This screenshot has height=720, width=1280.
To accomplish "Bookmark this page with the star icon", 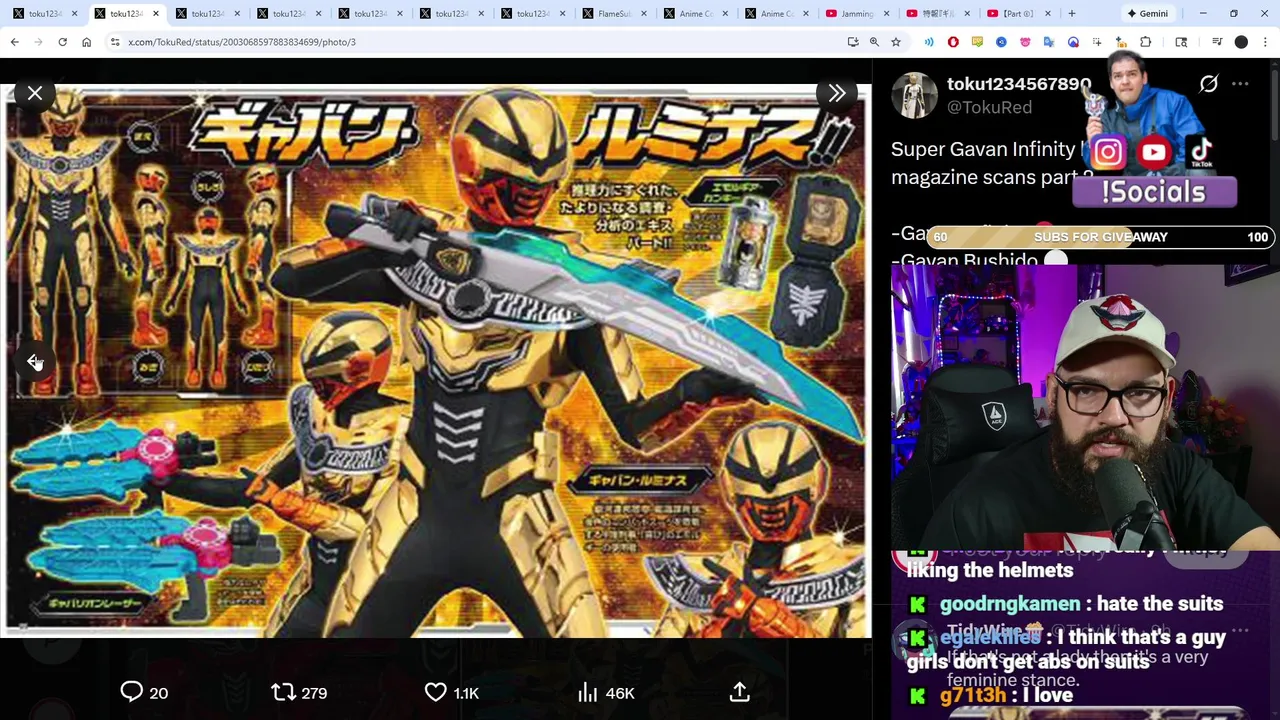I will (x=896, y=42).
